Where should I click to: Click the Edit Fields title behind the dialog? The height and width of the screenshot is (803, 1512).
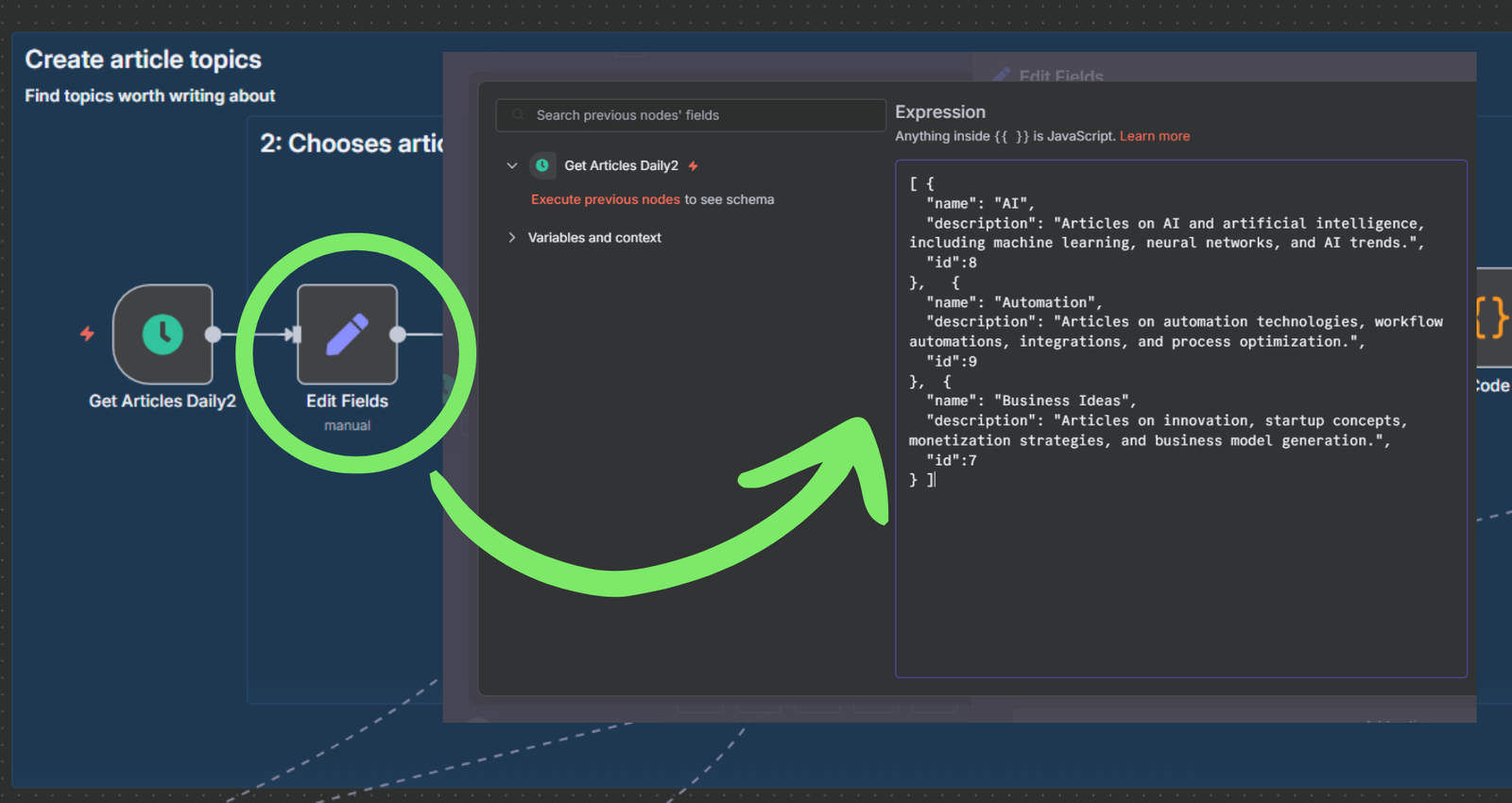tap(1060, 76)
